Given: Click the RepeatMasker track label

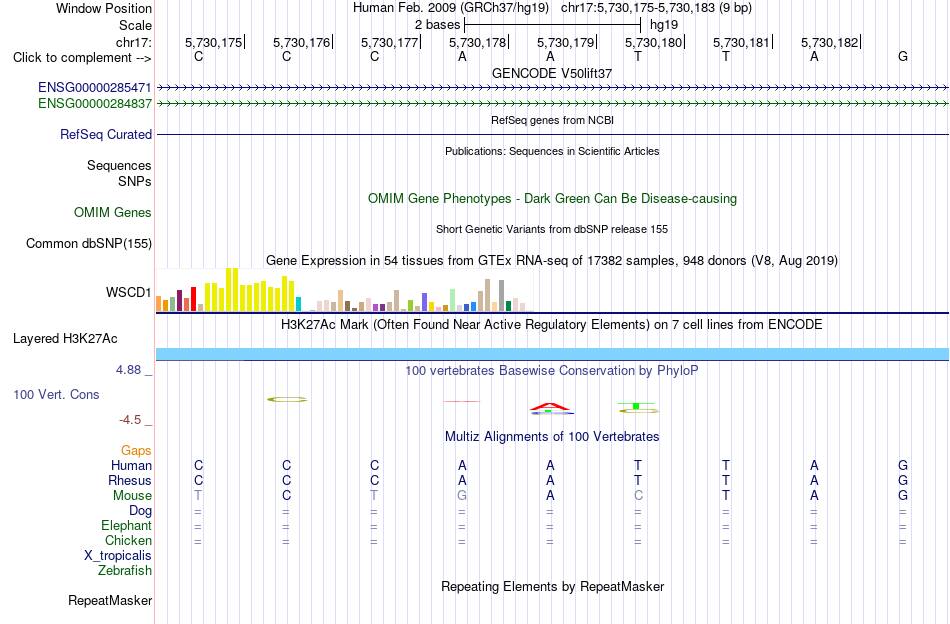Looking at the screenshot, I should click(110, 601).
